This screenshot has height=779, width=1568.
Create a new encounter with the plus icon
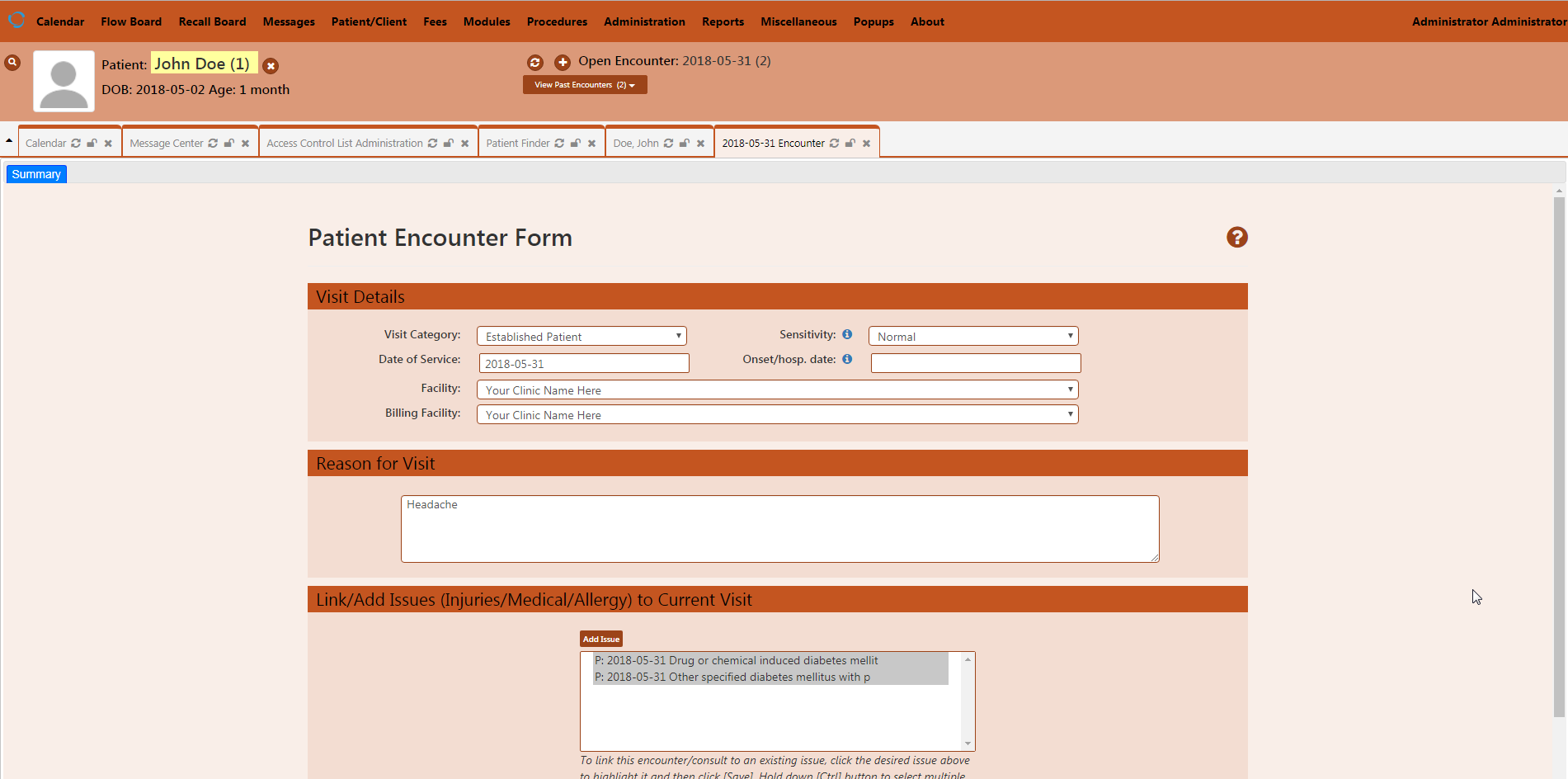562,62
